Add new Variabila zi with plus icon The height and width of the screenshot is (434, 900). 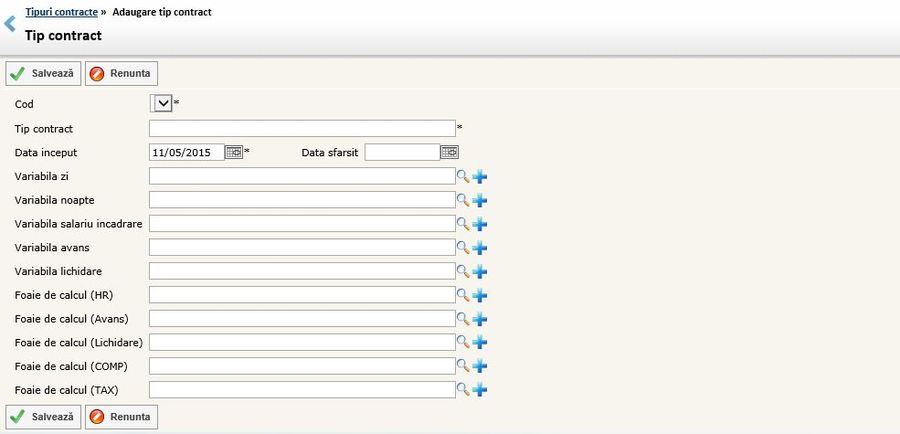pyautogui.click(x=480, y=176)
